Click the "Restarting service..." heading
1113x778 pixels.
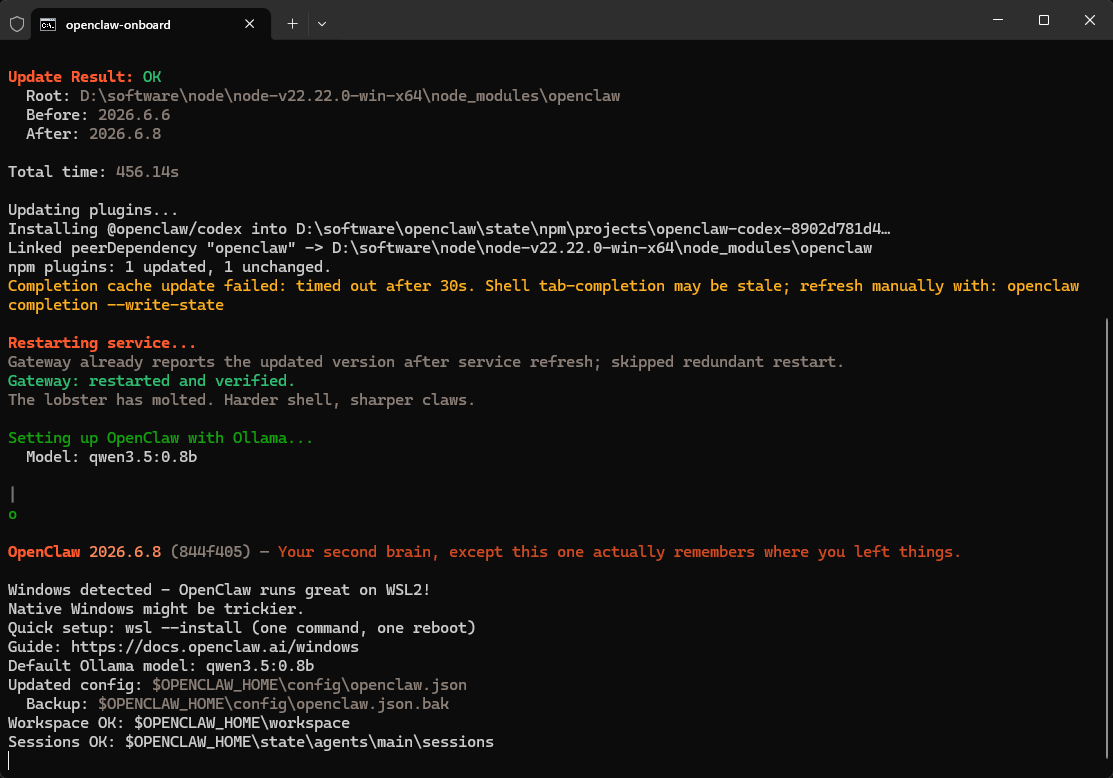[x=102, y=343]
